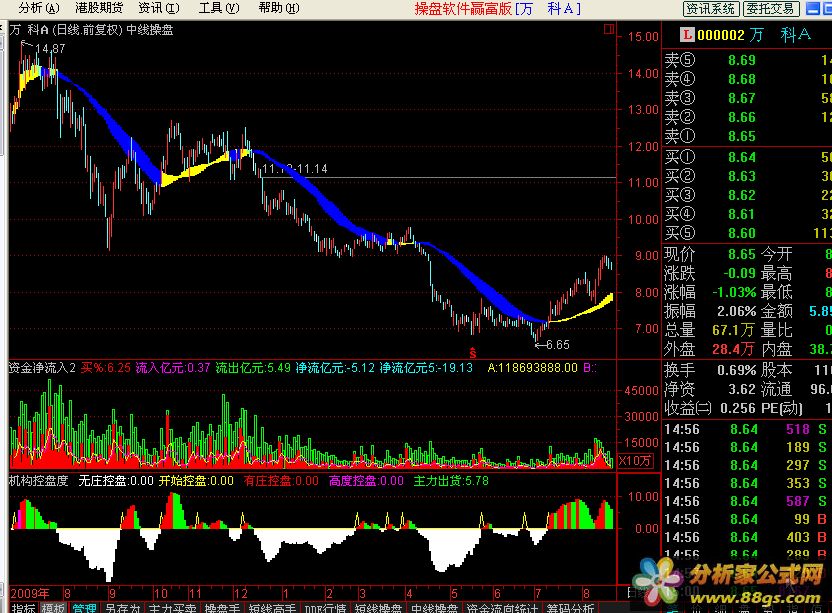832x613 pixels.
Task: Click the X10万 volume scale label
Action: 635,461
